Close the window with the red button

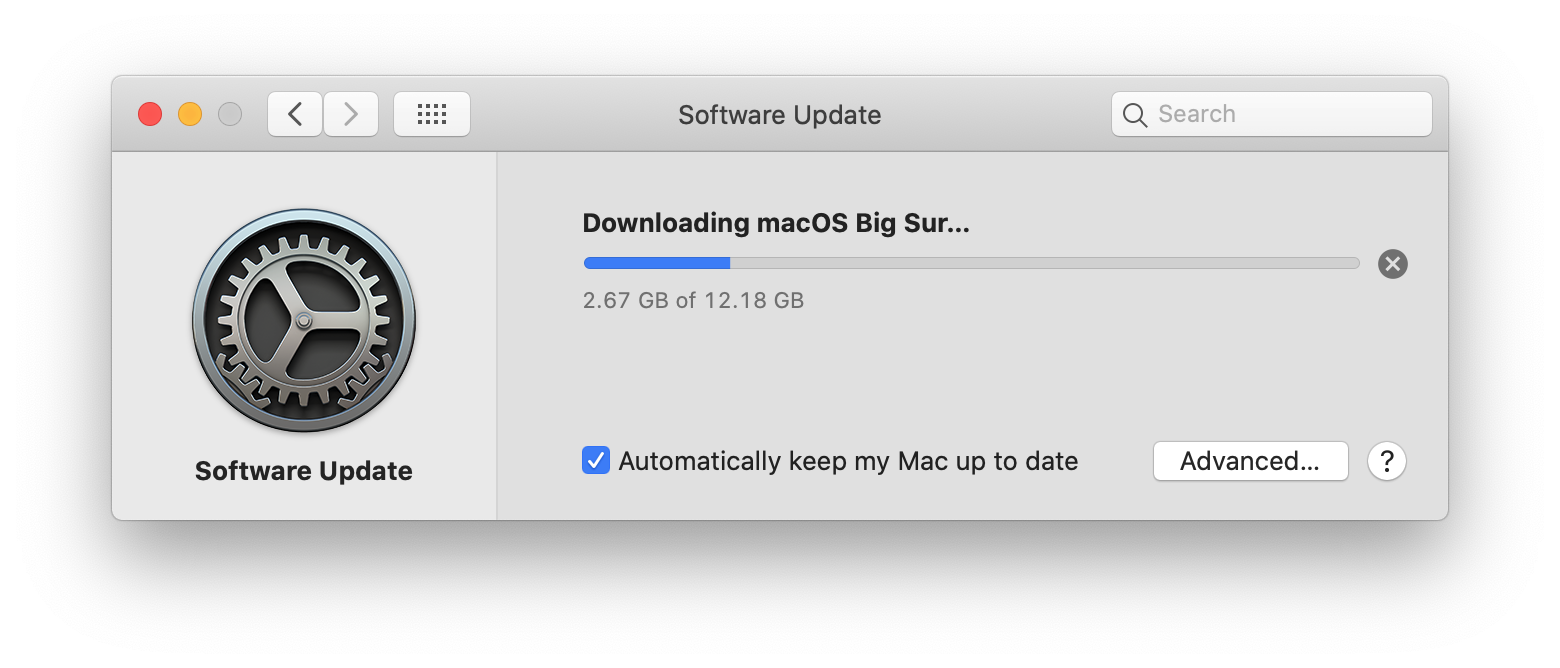[150, 114]
